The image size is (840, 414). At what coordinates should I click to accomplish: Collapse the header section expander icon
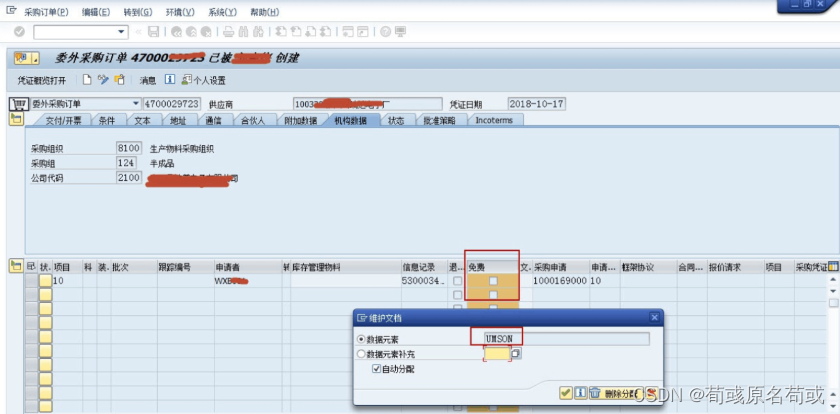(x=16, y=119)
